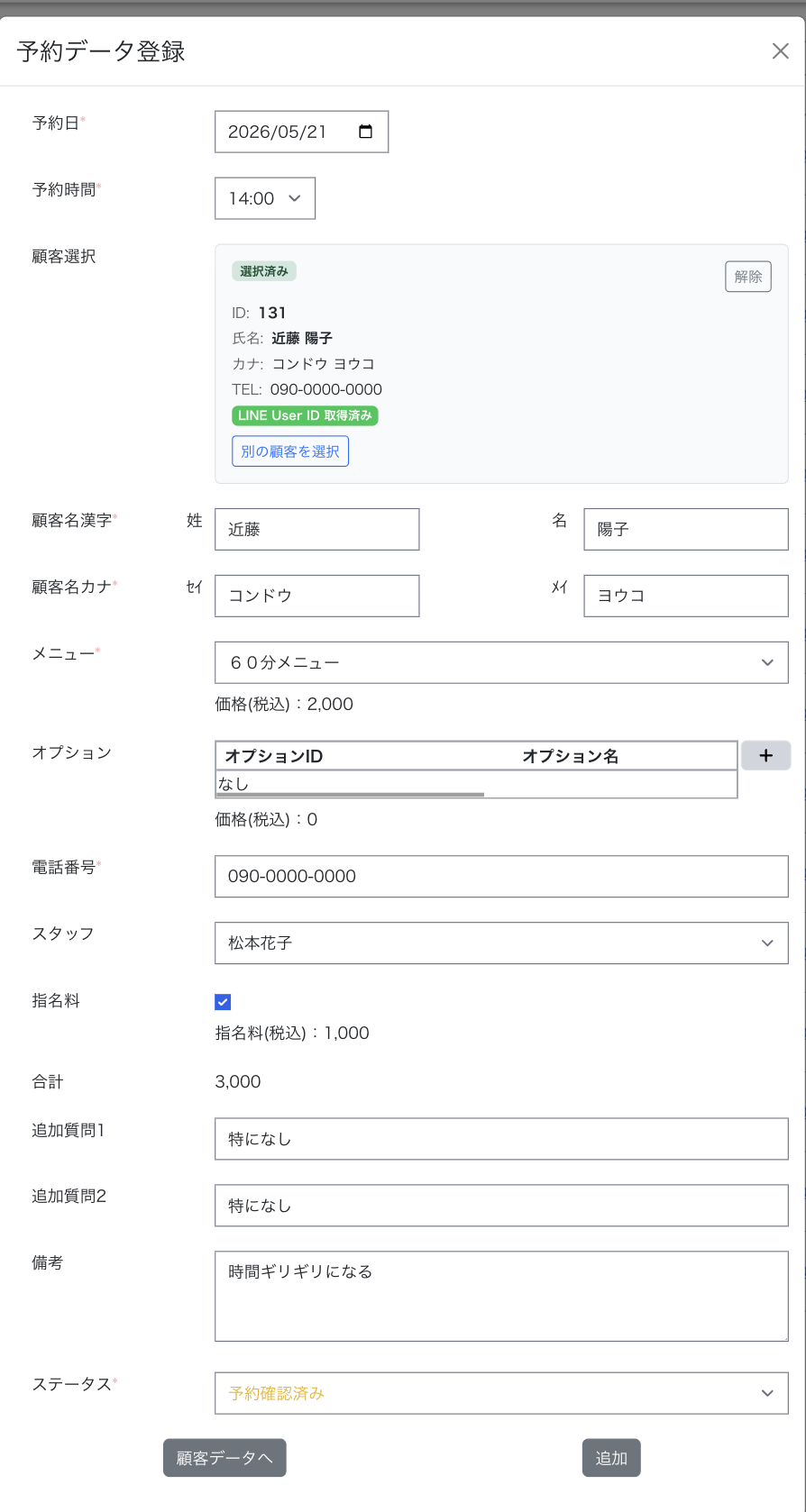Click the option table horizontal scrollbar

350,795
